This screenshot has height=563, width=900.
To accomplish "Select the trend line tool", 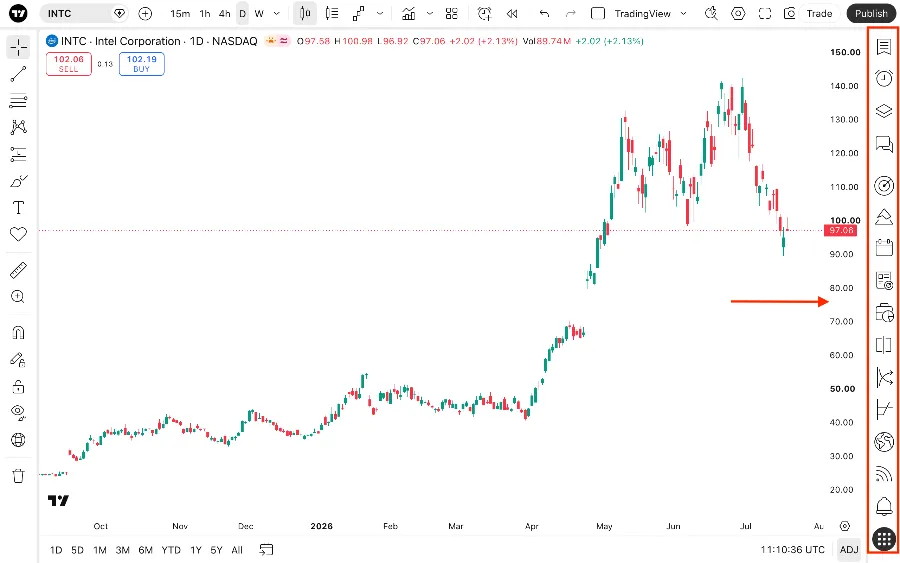I will [18, 74].
